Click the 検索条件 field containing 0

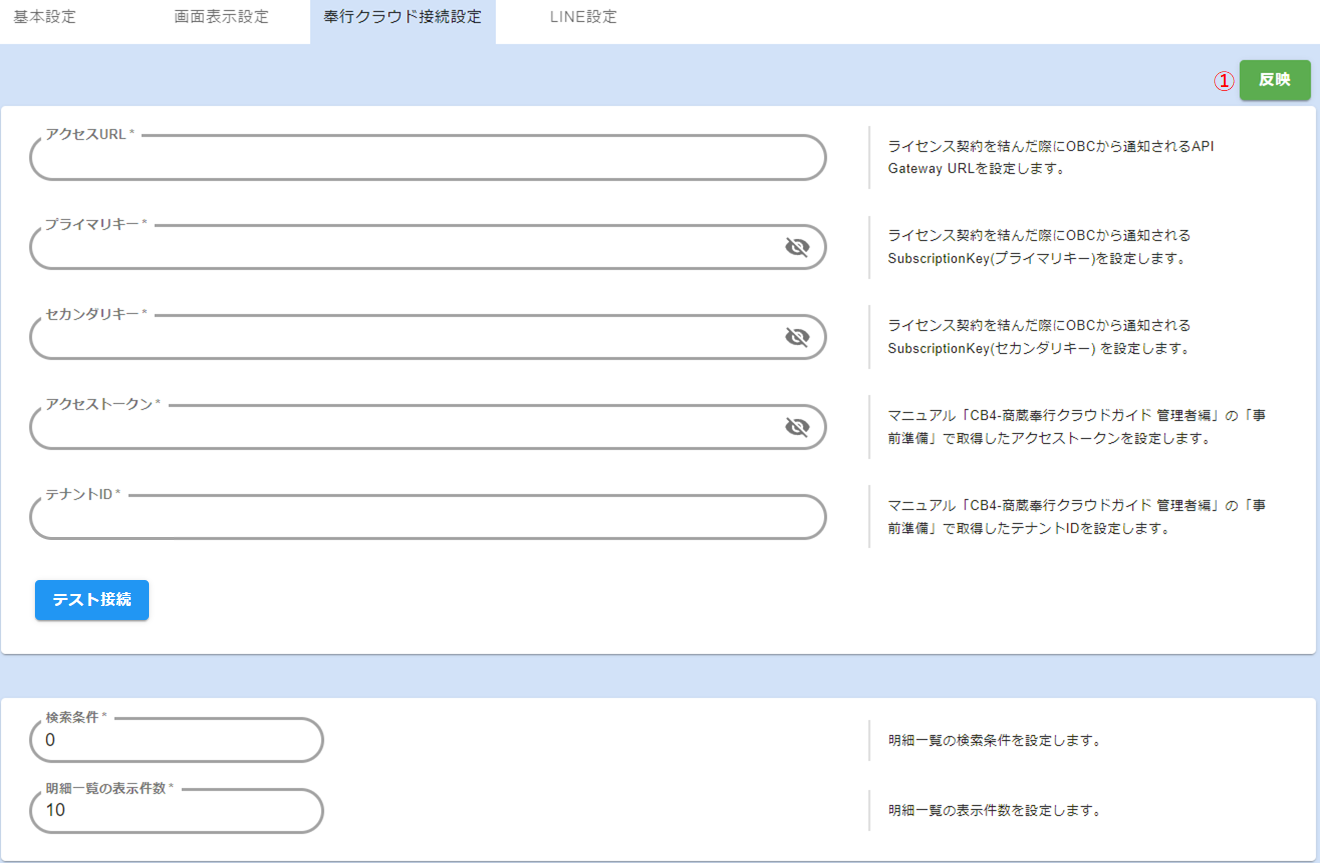pyautogui.click(x=176, y=741)
